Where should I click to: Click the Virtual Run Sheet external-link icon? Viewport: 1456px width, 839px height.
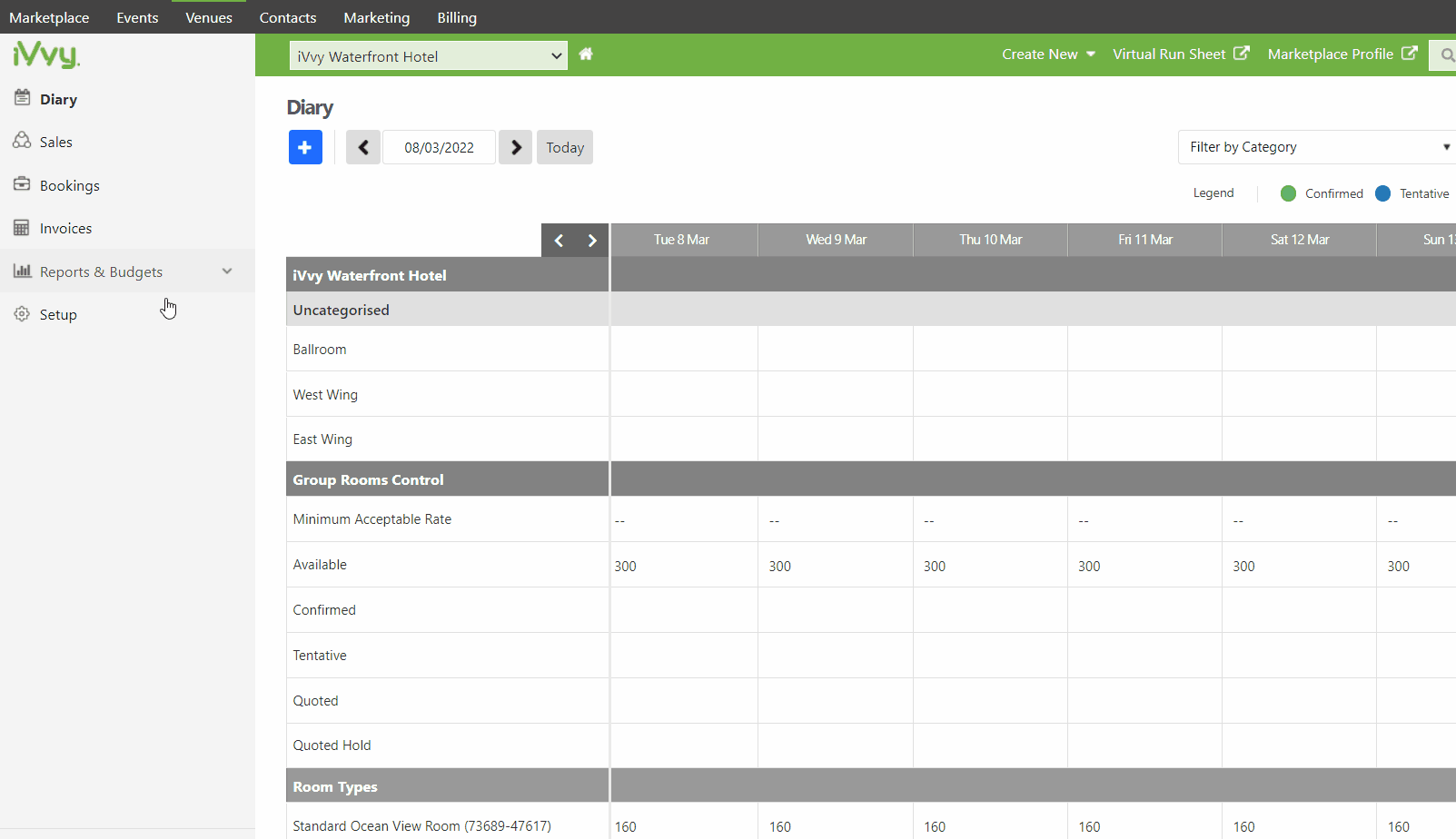click(x=1239, y=53)
